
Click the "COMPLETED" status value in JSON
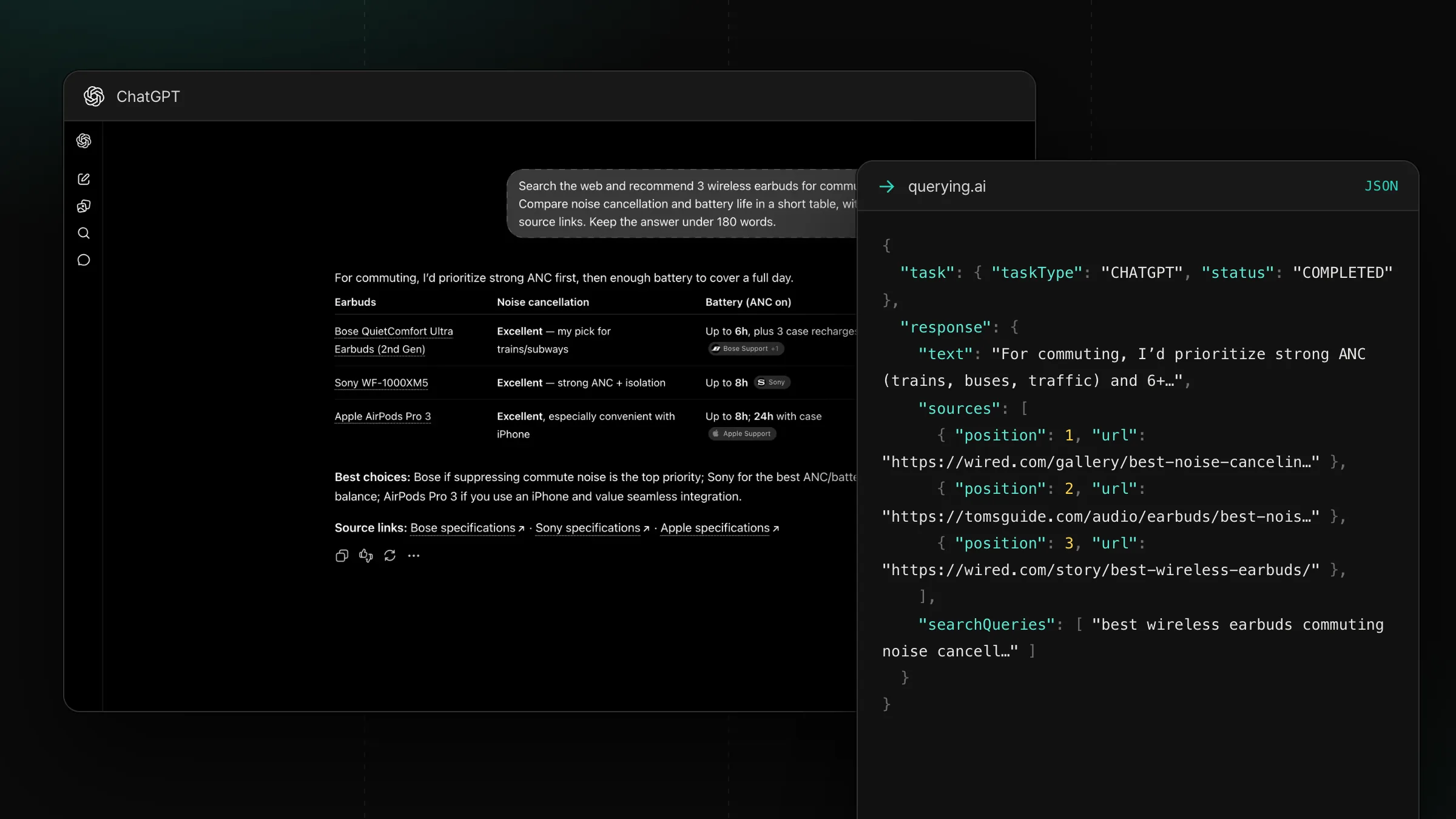pos(1343,273)
